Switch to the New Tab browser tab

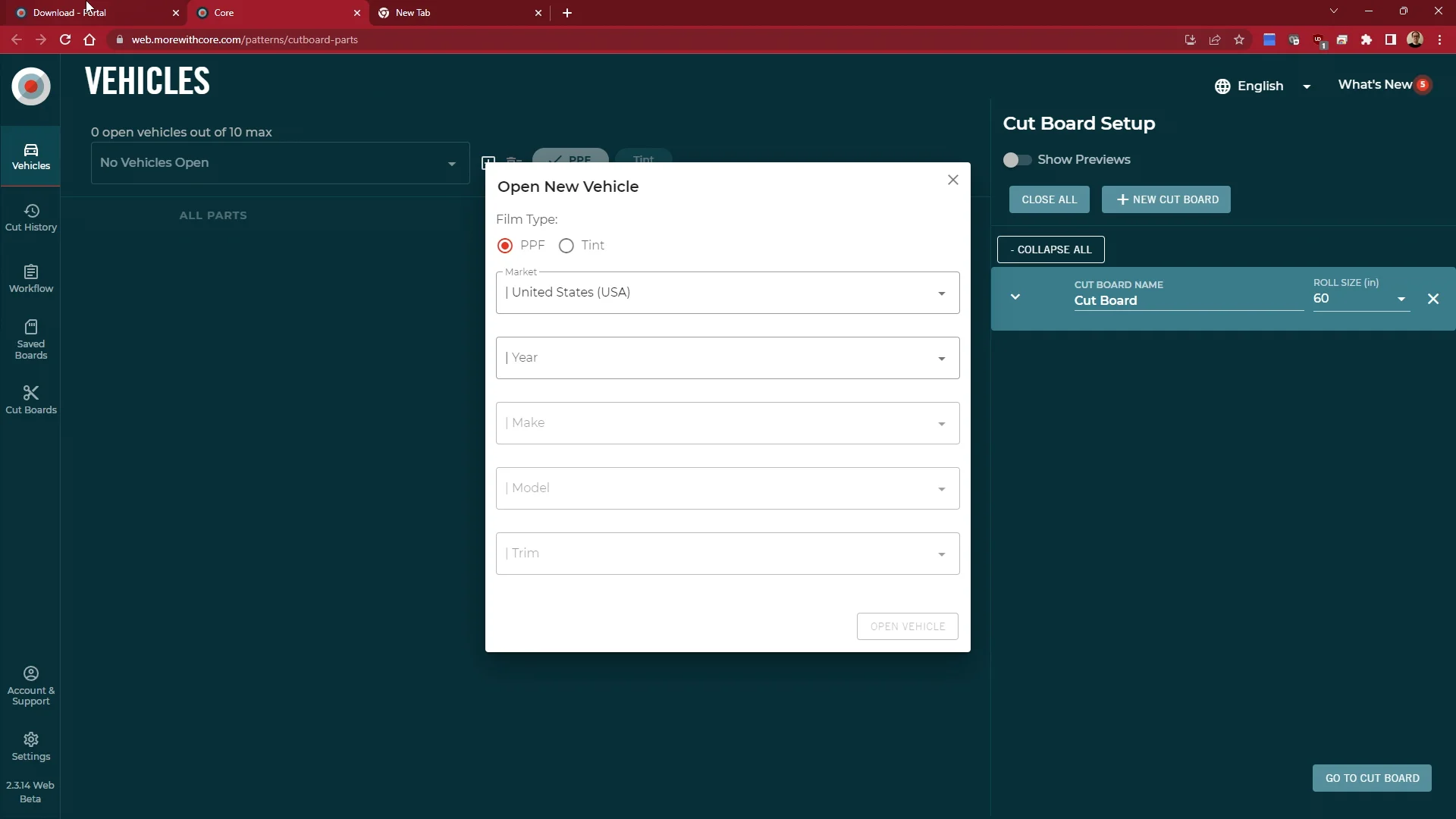point(460,13)
